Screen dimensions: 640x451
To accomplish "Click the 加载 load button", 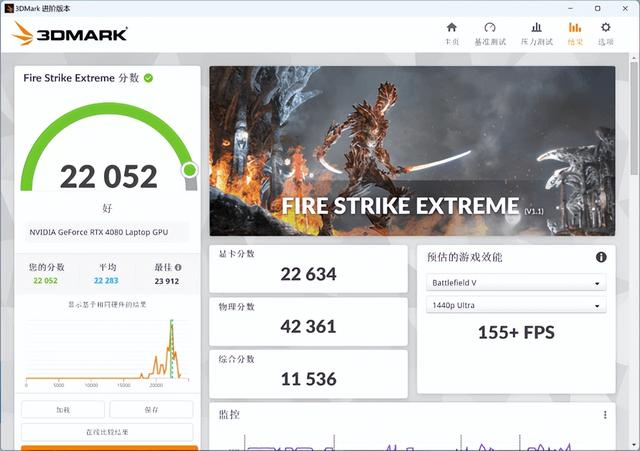I will [x=63, y=409].
